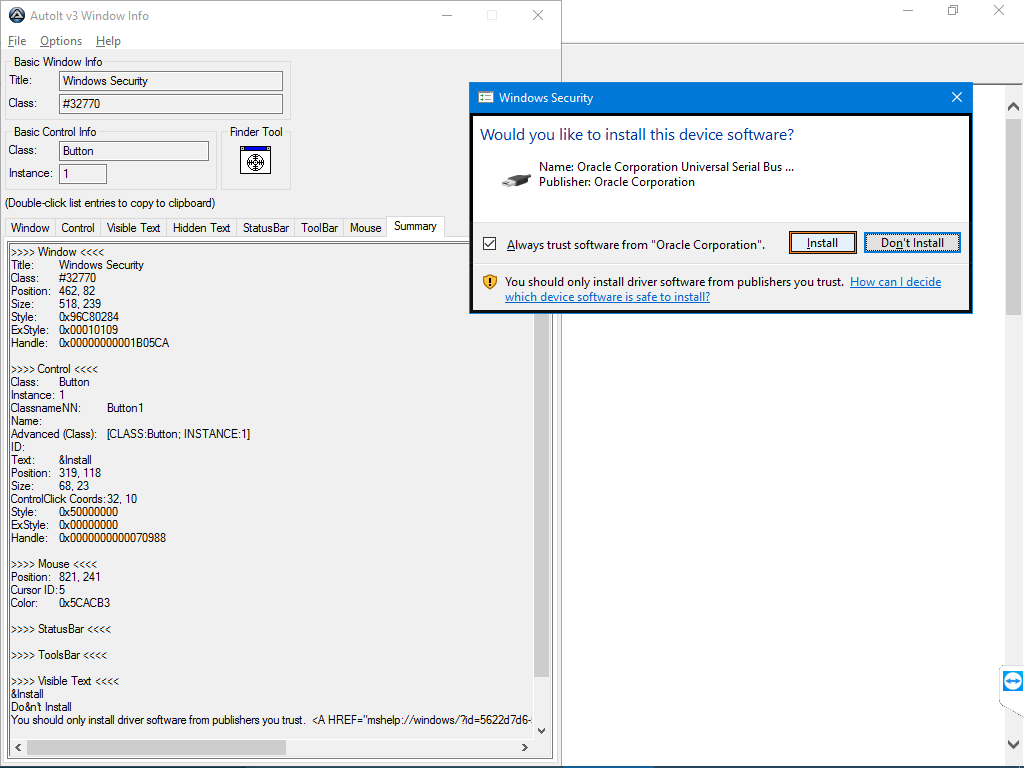1024x768 pixels.
Task: Click the AutoIt logo in title bar
Action: (16, 15)
